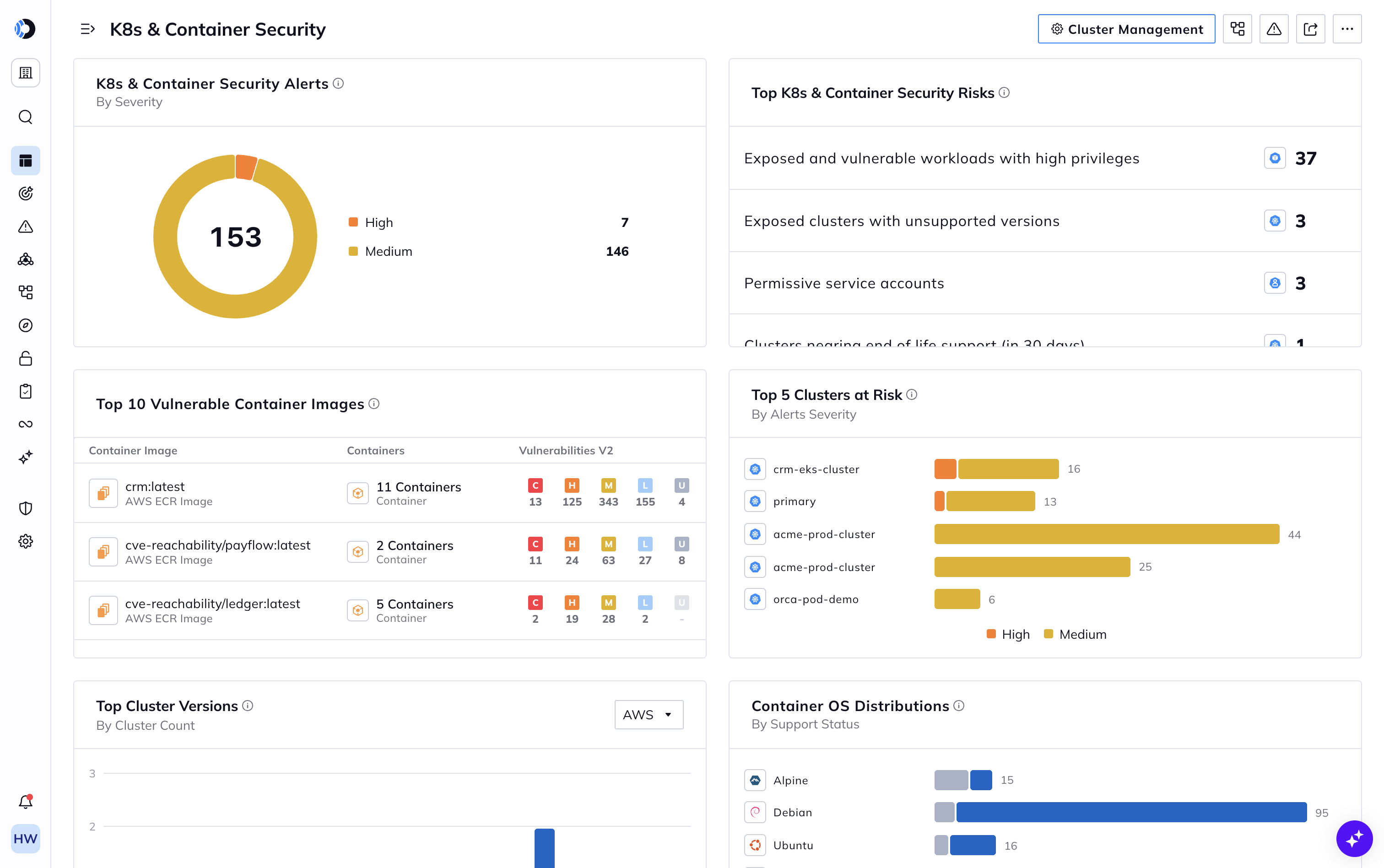
Task: Open Exposed and vulnerable workloads with high privileges
Action: [x=1045, y=158]
